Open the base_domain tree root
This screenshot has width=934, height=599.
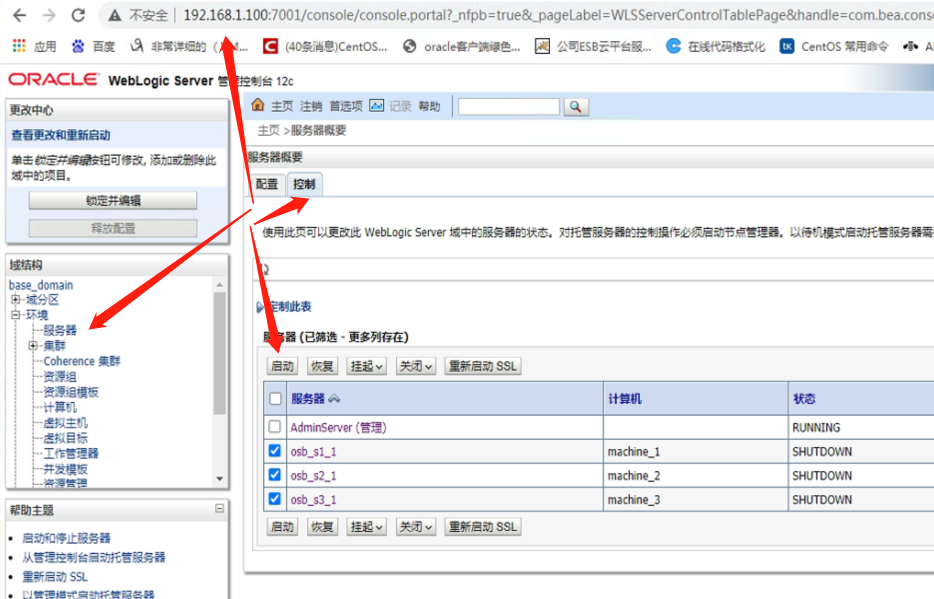coord(41,285)
